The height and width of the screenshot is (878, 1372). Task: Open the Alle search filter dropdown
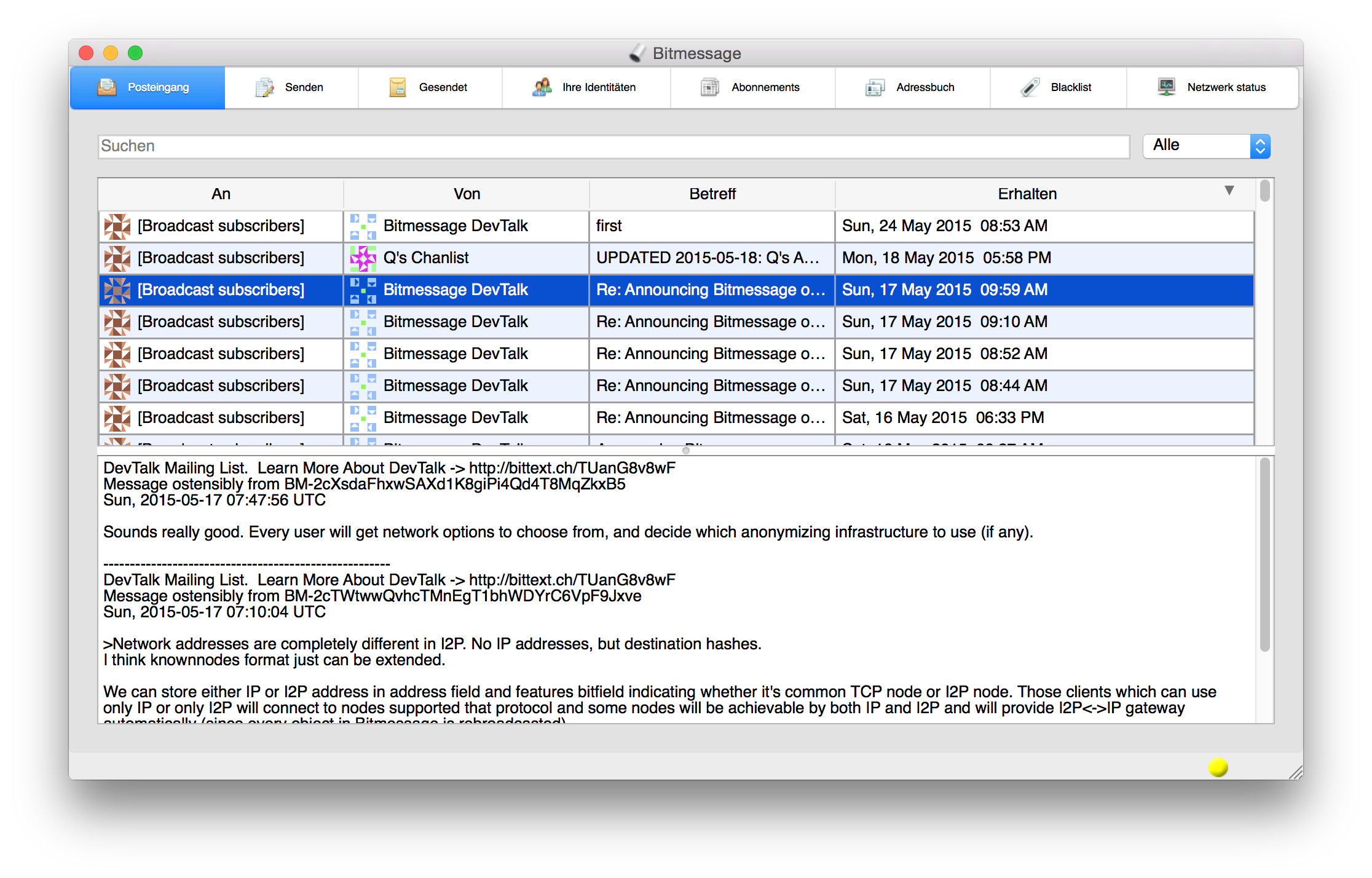point(1206,146)
